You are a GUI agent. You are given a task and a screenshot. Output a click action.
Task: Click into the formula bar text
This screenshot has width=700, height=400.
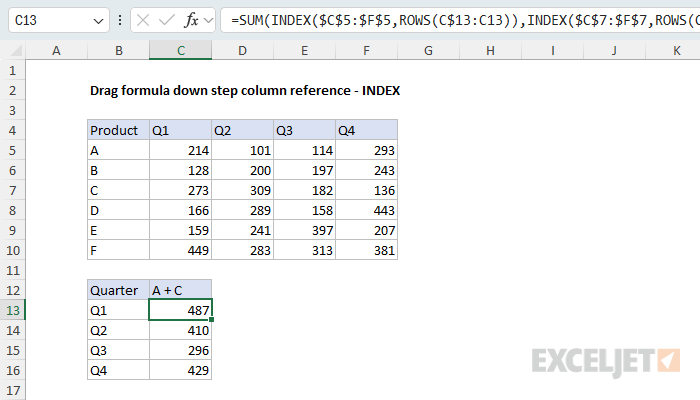coord(460,20)
